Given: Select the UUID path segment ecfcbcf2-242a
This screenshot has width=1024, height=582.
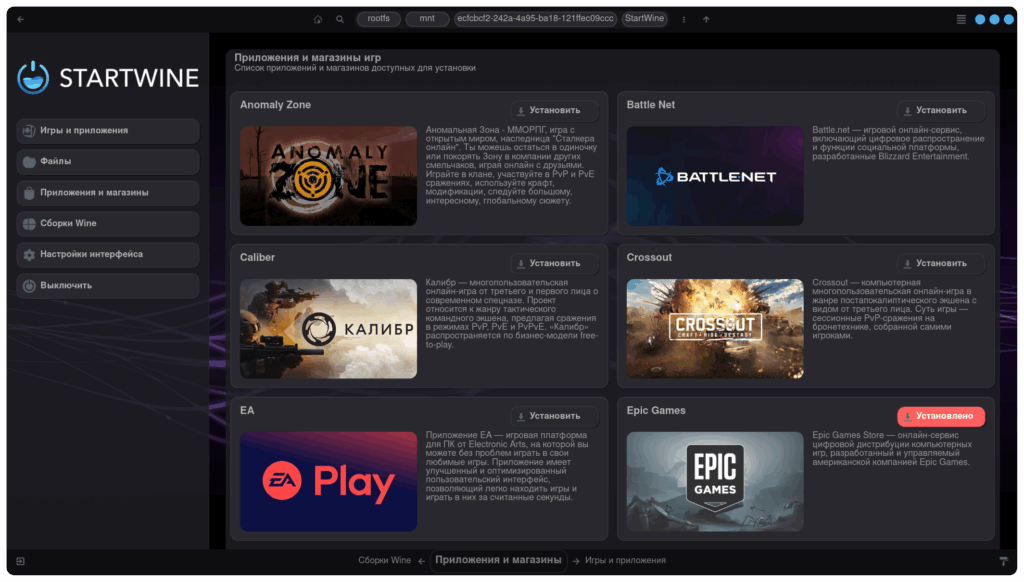Looking at the screenshot, I should coord(536,19).
